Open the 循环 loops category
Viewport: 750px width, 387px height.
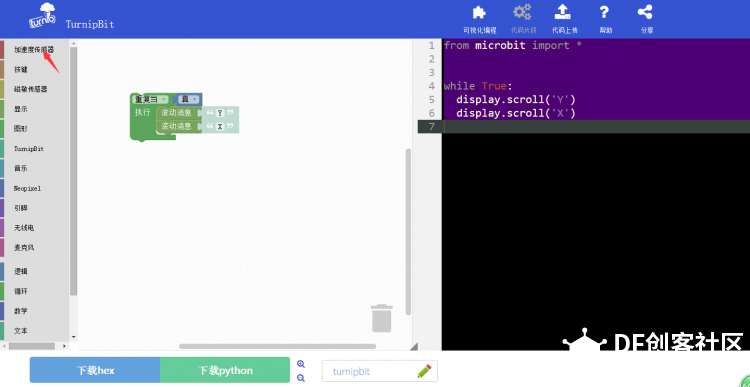pos(21,291)
